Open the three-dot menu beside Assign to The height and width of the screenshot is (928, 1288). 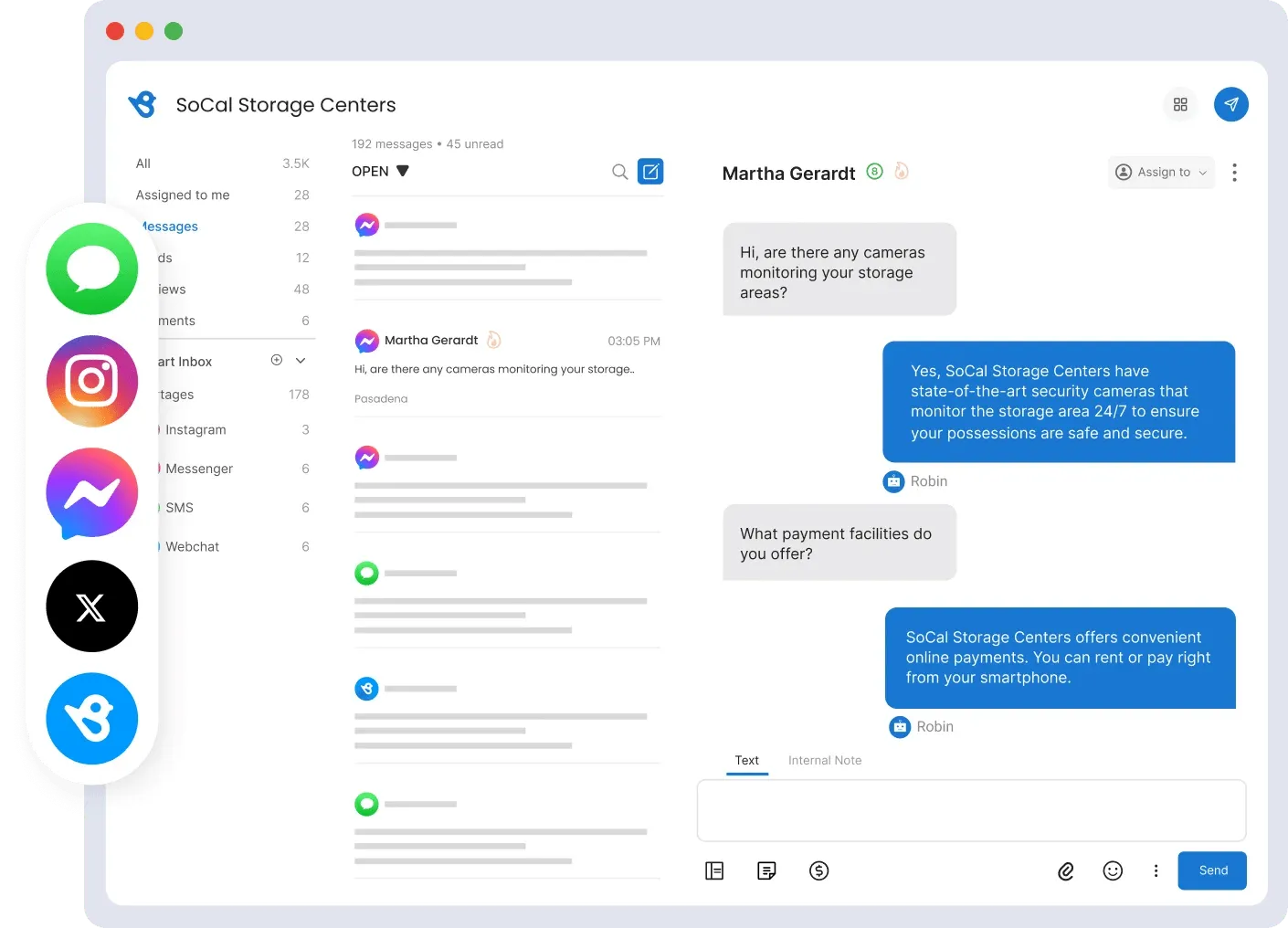point(1234,173)
